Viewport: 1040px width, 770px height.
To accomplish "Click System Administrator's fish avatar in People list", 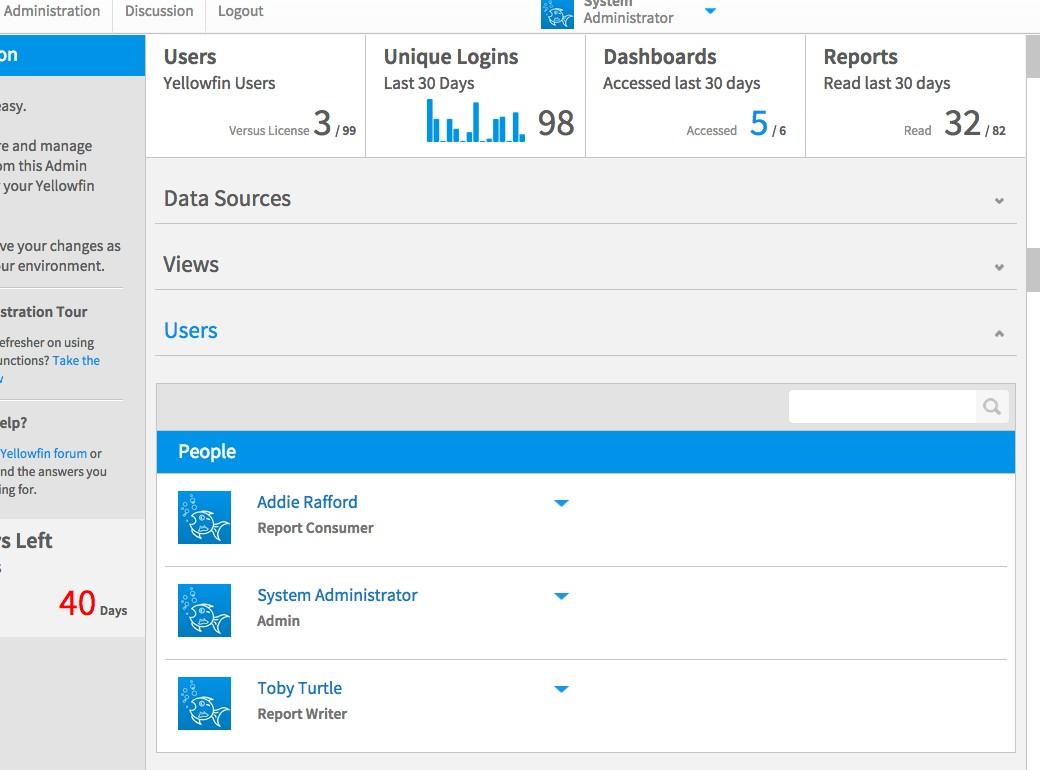I will [x=204, y=610].
